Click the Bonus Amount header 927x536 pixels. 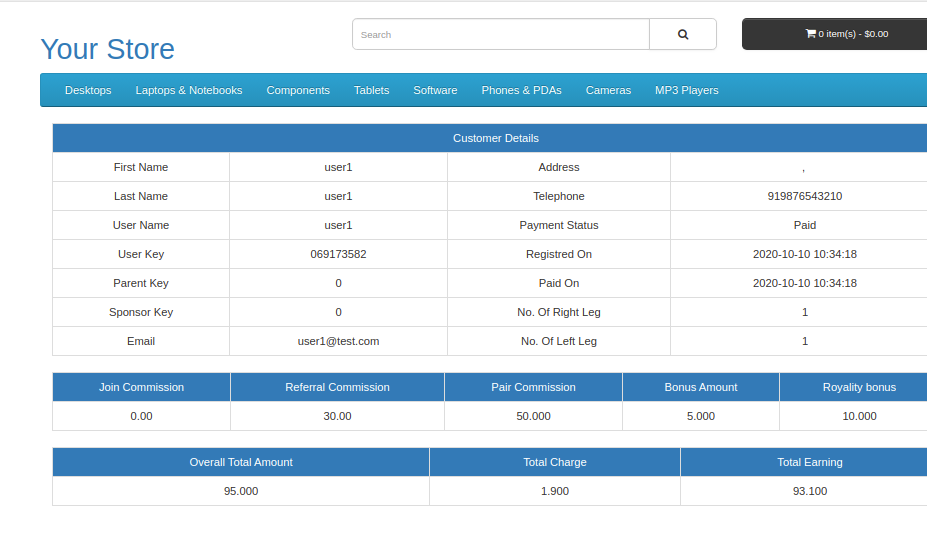pos(701,387)
